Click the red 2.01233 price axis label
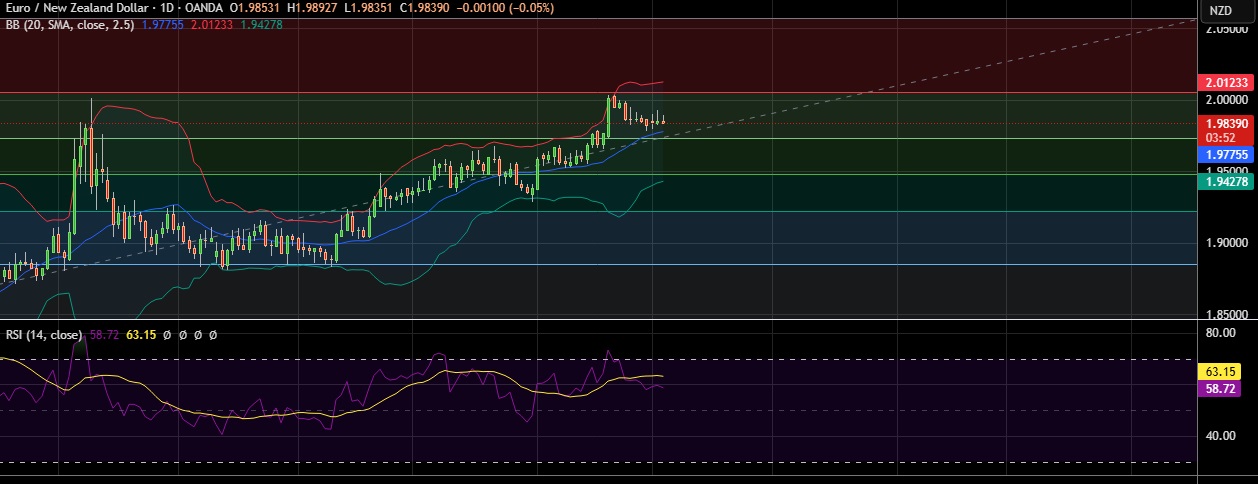 coord(1225,83)
